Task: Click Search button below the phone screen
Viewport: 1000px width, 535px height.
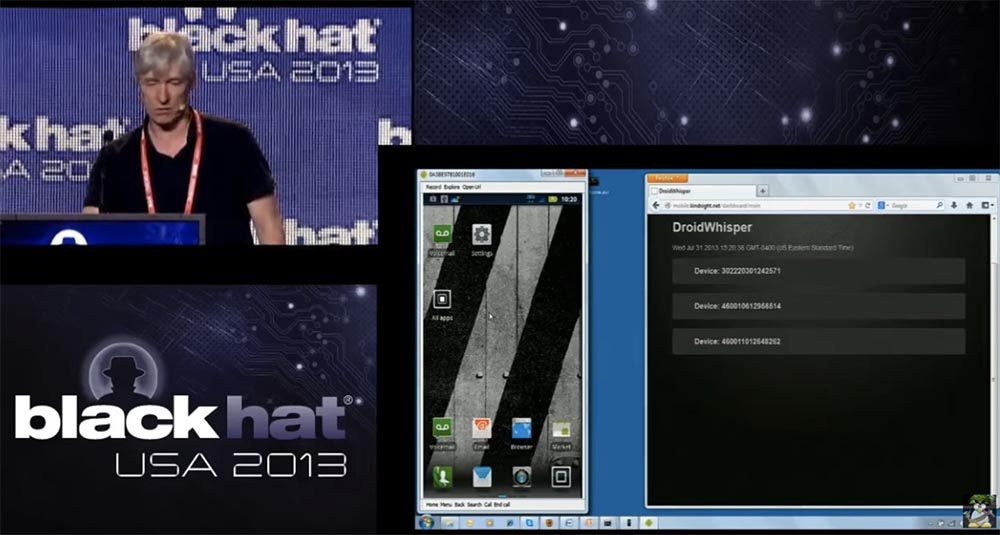Action: tap(474, 504)
